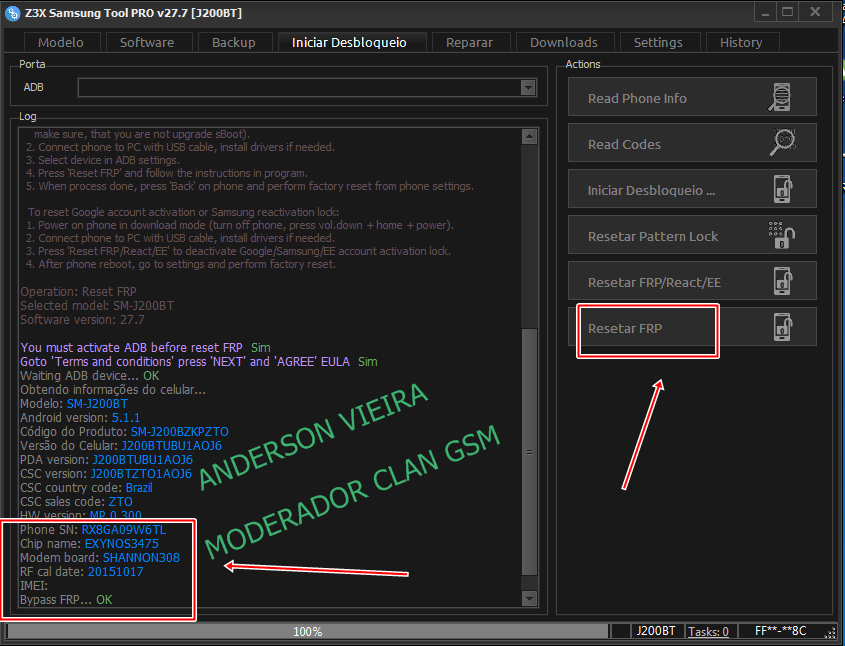Click the Resetar Pattern Lock keypad icon
Image resolution: width=845 pixels, height=646 pixels.
(x=781, y=235)
